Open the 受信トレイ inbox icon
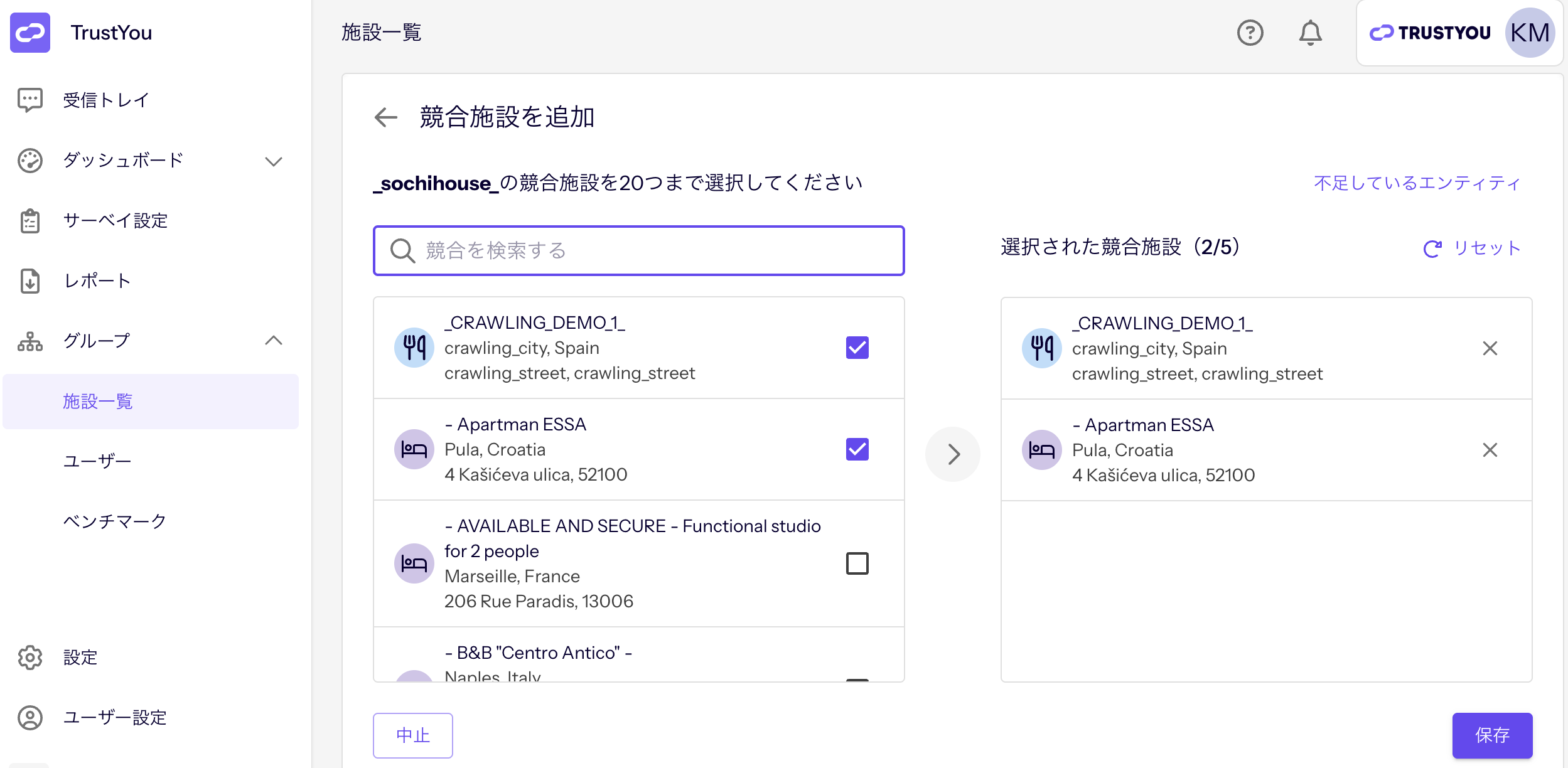Viewport: 1568px width, 768px height. pos(30,100)
